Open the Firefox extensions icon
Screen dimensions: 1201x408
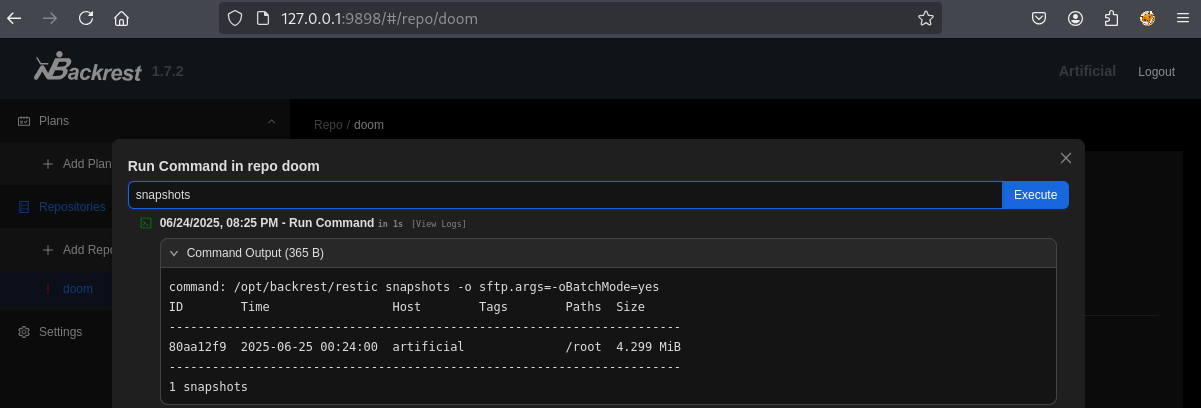click(x=1111, y=18)
